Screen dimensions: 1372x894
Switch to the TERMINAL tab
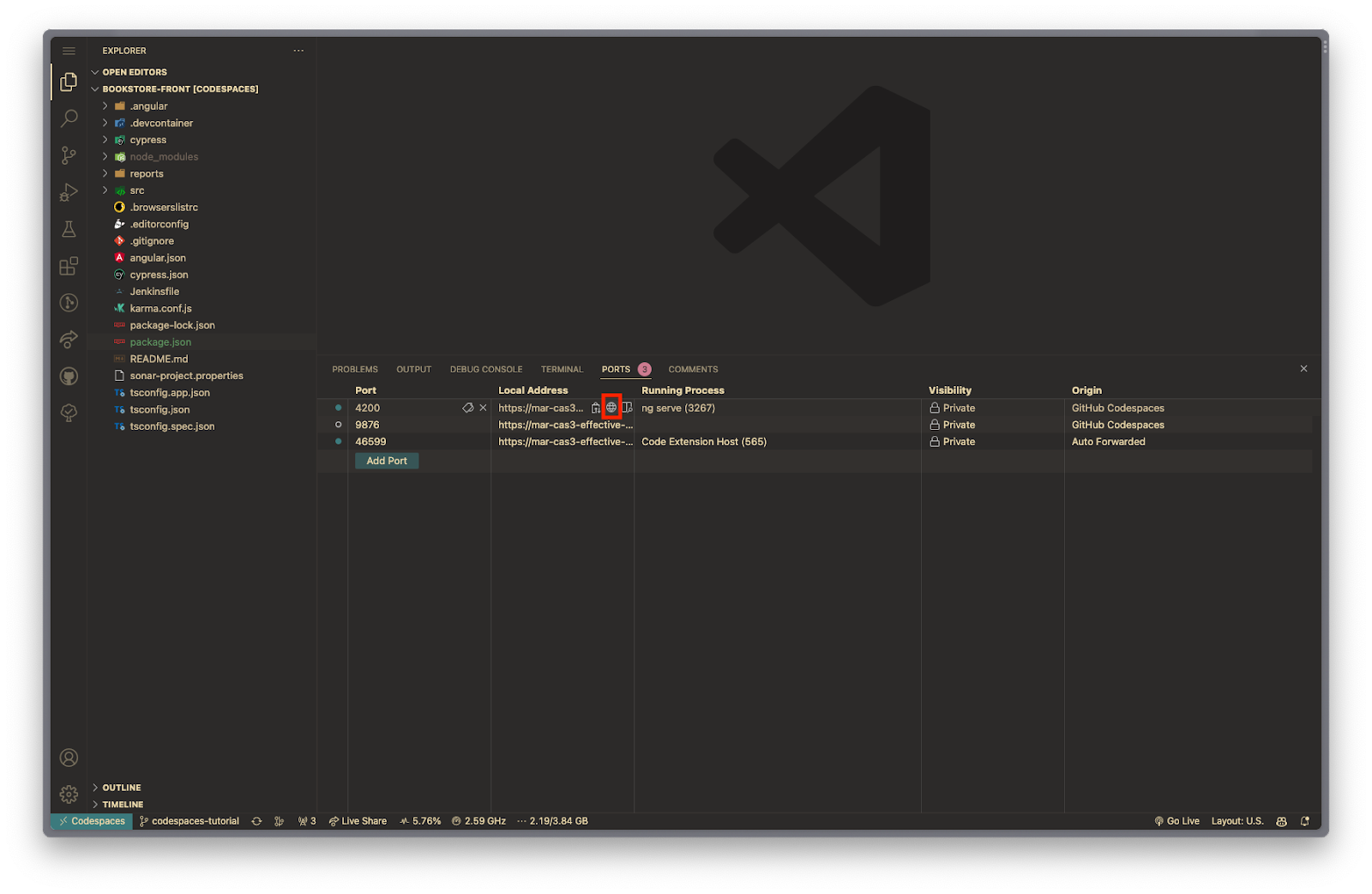click(x=562, y=370)
